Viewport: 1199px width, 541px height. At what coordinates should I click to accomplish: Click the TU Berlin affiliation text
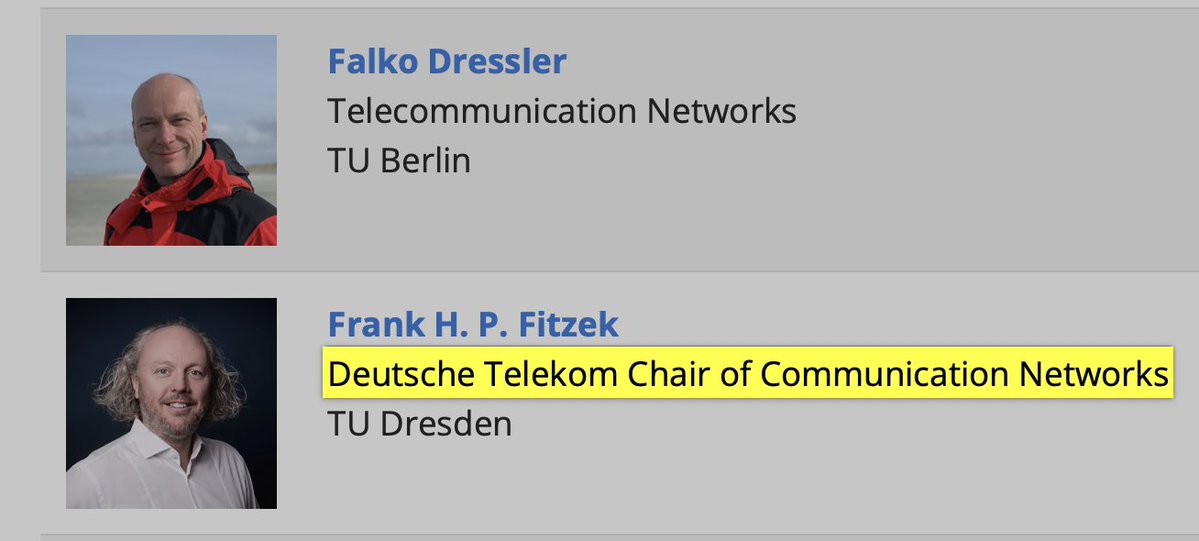[x=399, y=161]
